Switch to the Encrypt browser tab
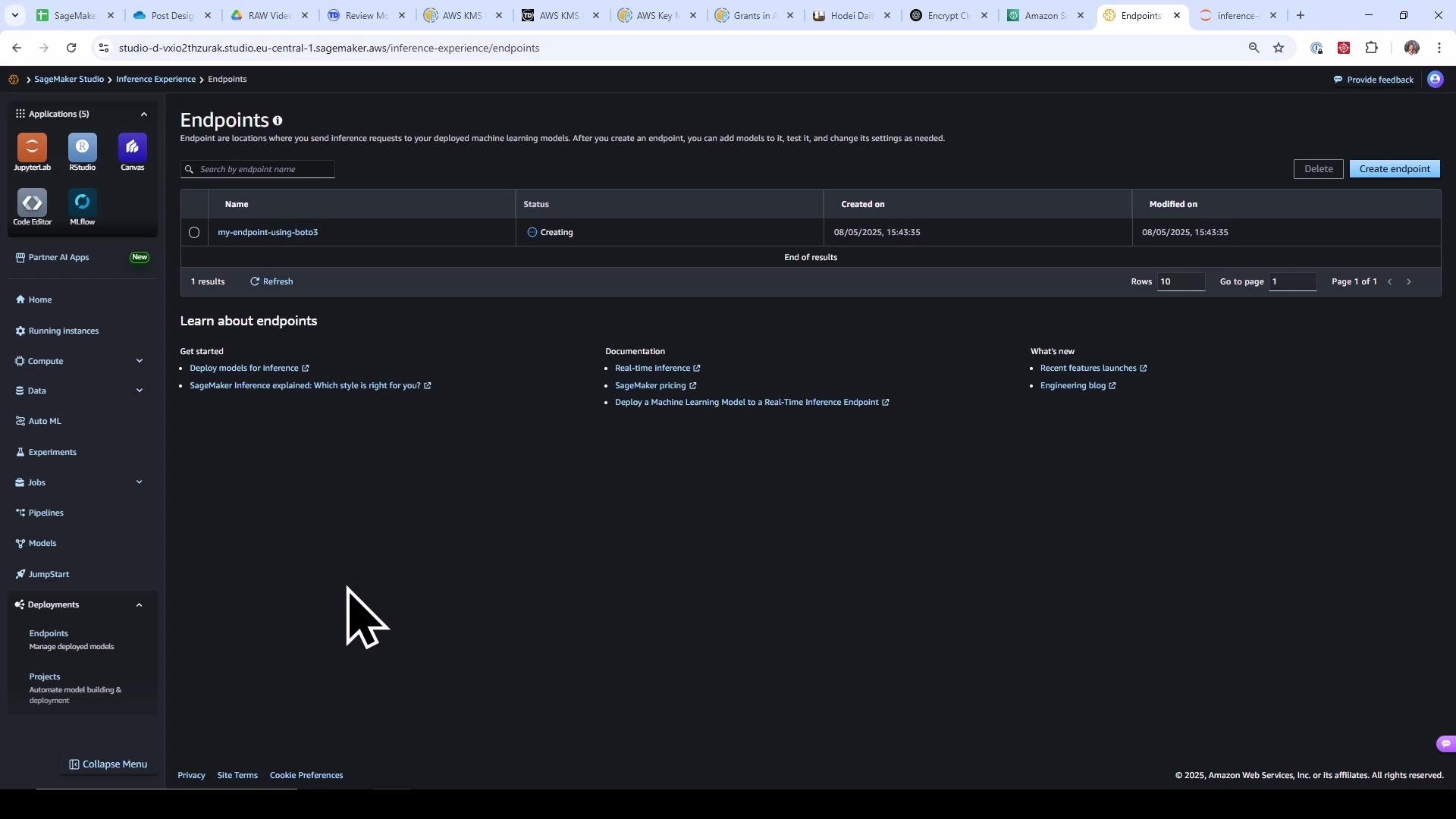 [x=949, y=15]
